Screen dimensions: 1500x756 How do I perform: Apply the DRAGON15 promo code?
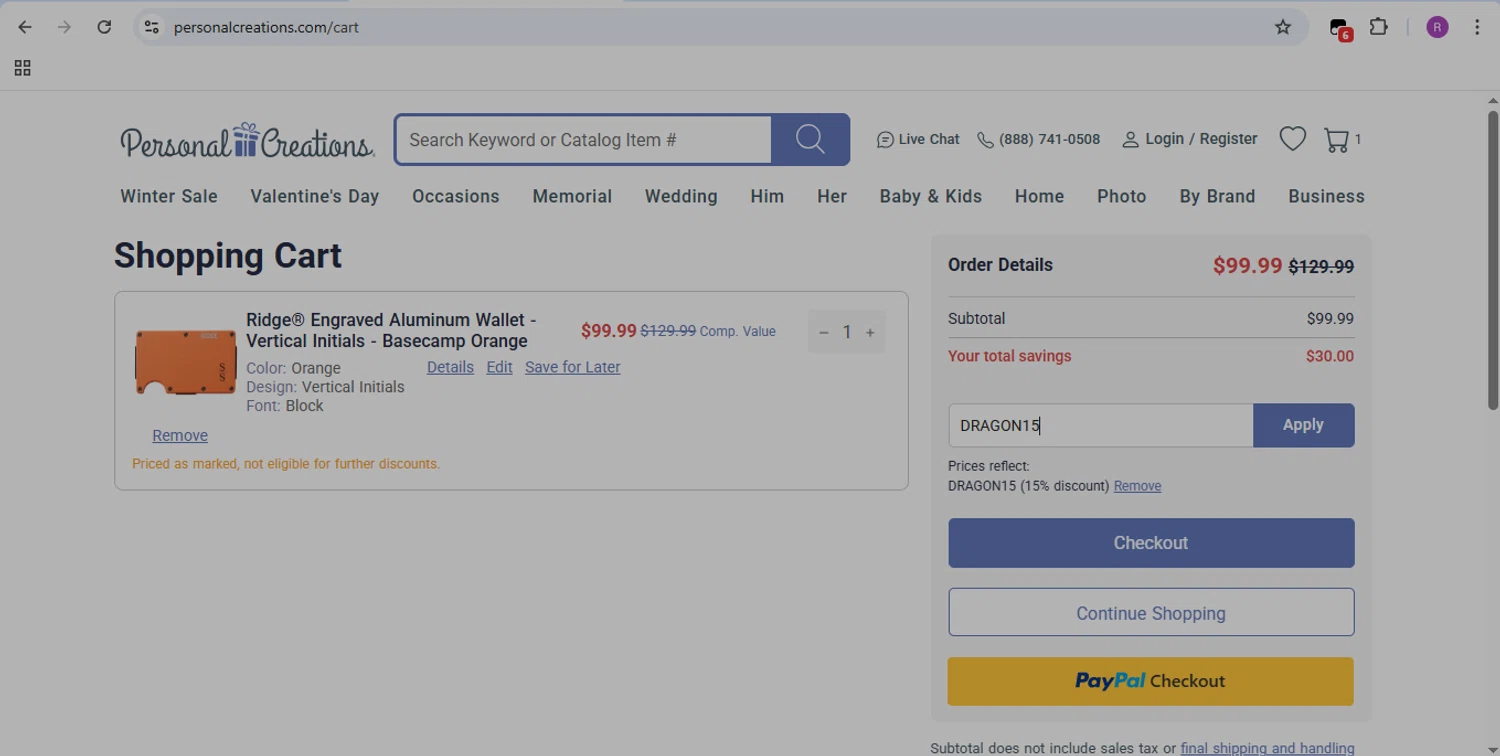point(1303,425)
